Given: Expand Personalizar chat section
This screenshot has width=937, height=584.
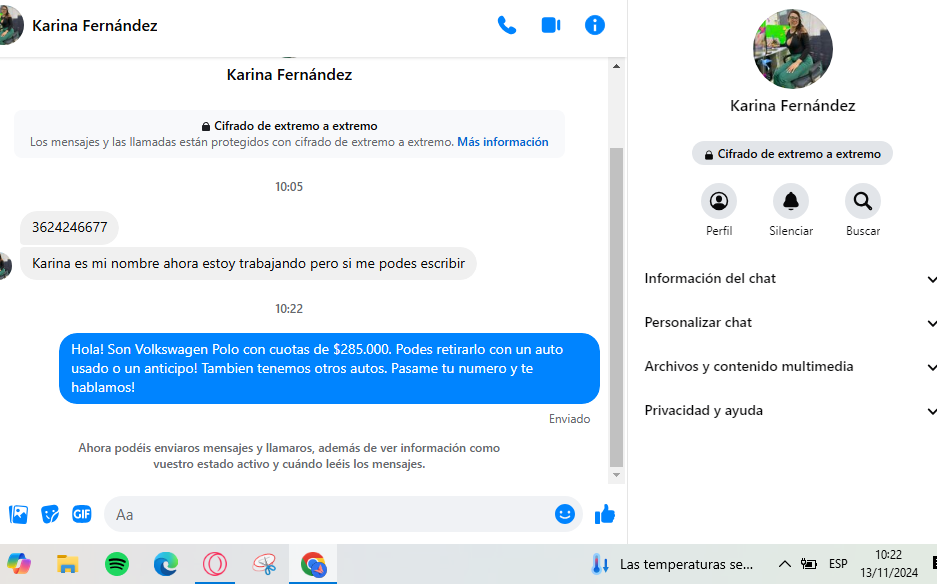Looking at the screenshot, I should (790, 323).
